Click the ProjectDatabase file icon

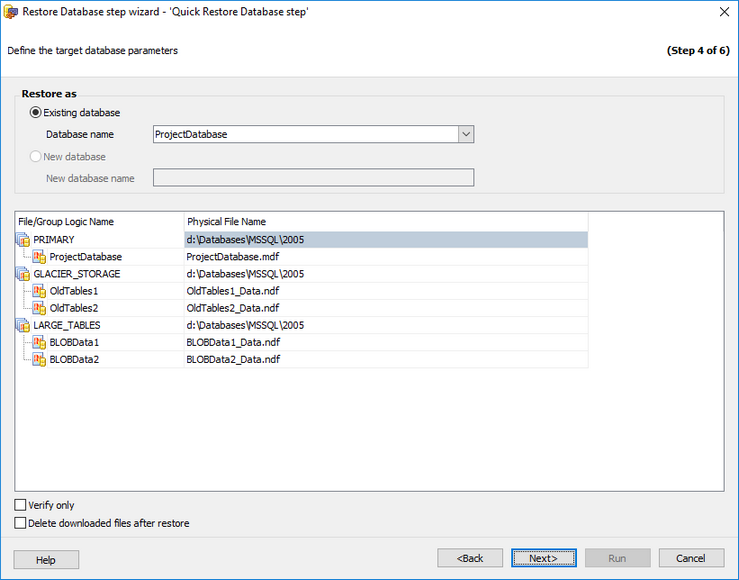(x=39, y=257)
